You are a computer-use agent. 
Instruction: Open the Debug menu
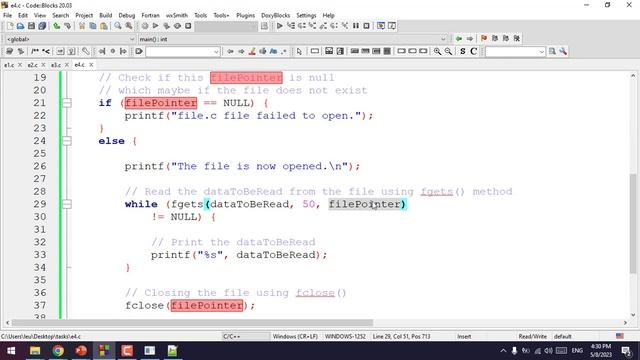127,16
